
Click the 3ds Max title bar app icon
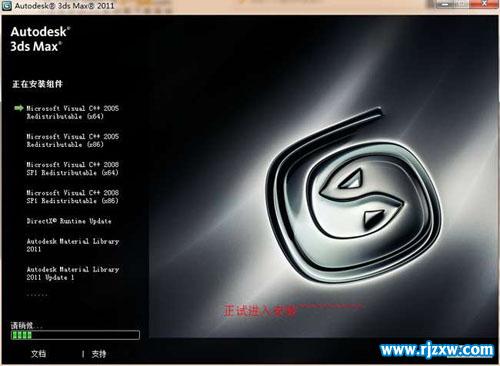click(6, 6)
